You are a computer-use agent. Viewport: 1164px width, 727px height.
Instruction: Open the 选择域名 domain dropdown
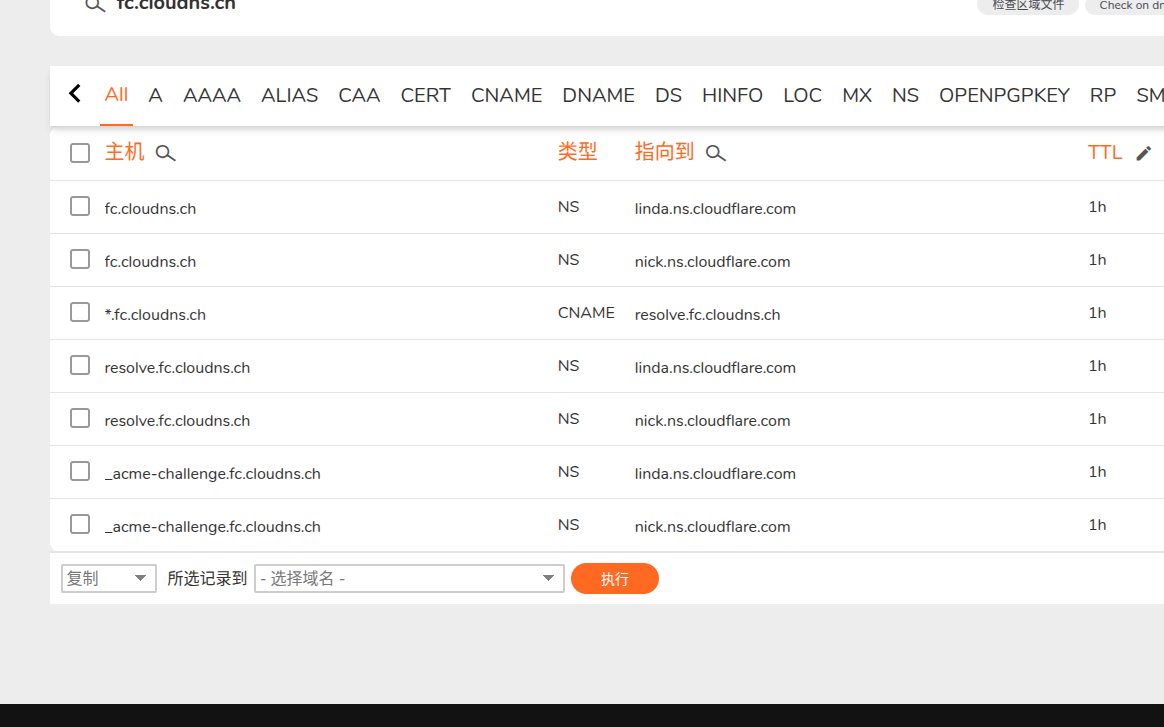(408, 578)
